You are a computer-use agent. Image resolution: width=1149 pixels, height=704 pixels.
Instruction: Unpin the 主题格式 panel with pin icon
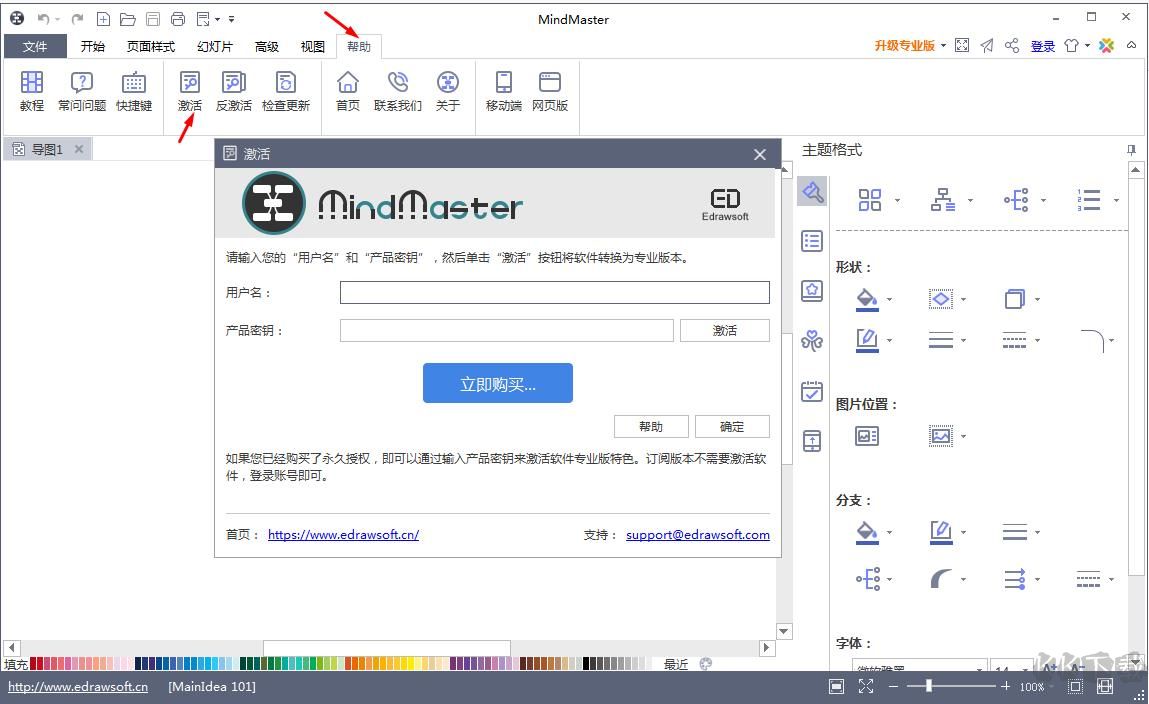pyautogui.click(x=1131, y=149)
